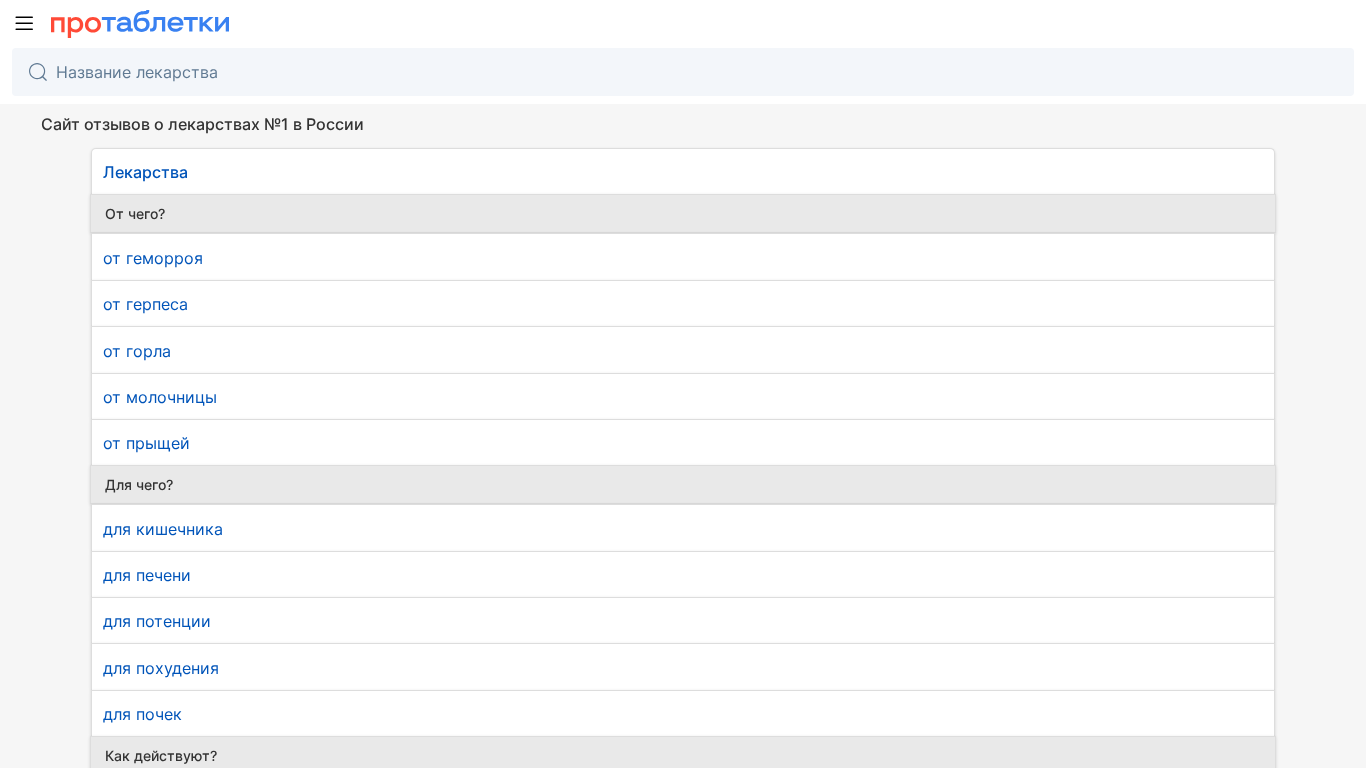This screenshot has height=768, width=1366.
Task: Select the для почек category
Action: [x=142, y=714]
